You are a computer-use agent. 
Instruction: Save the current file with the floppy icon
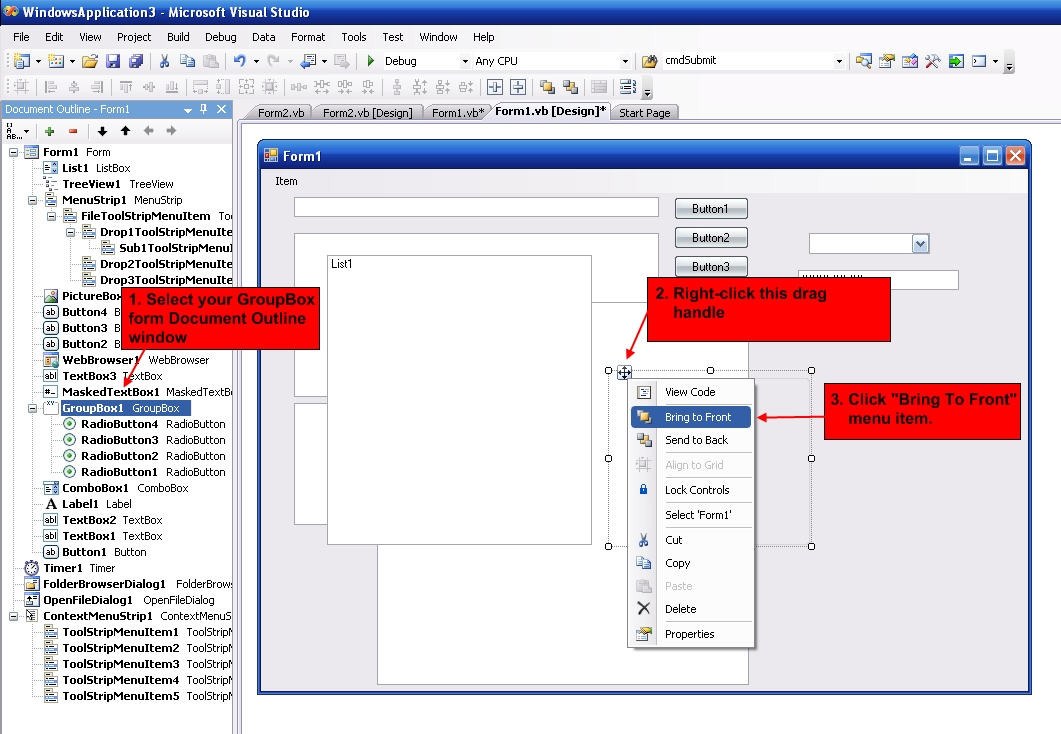pyautogui.click(x=113, y=61)
